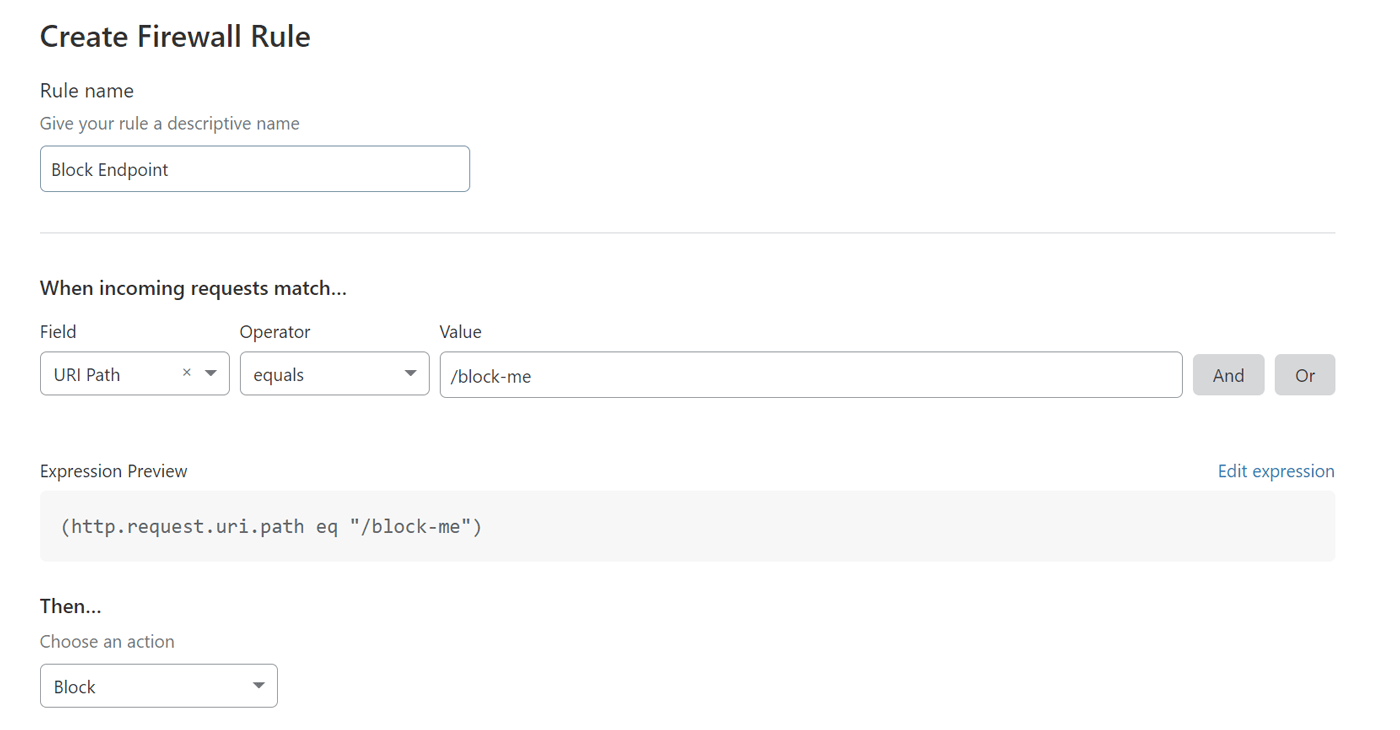Viewport: 1400px width, 730px height.
Task: Click the 'Rule name' label
Action: point(87,90)
